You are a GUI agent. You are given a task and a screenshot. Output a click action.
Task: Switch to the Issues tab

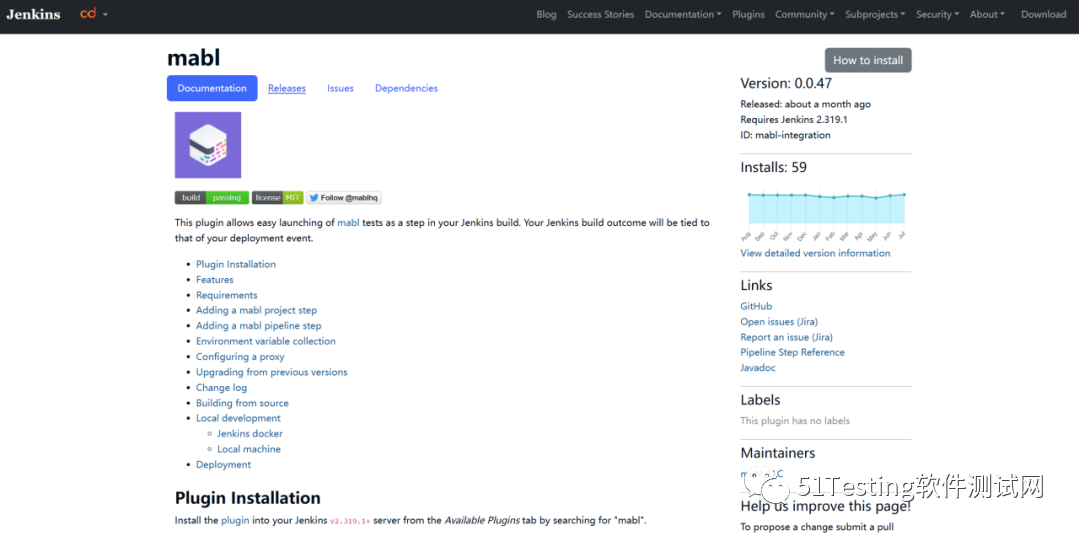click(x=341, y=88)
